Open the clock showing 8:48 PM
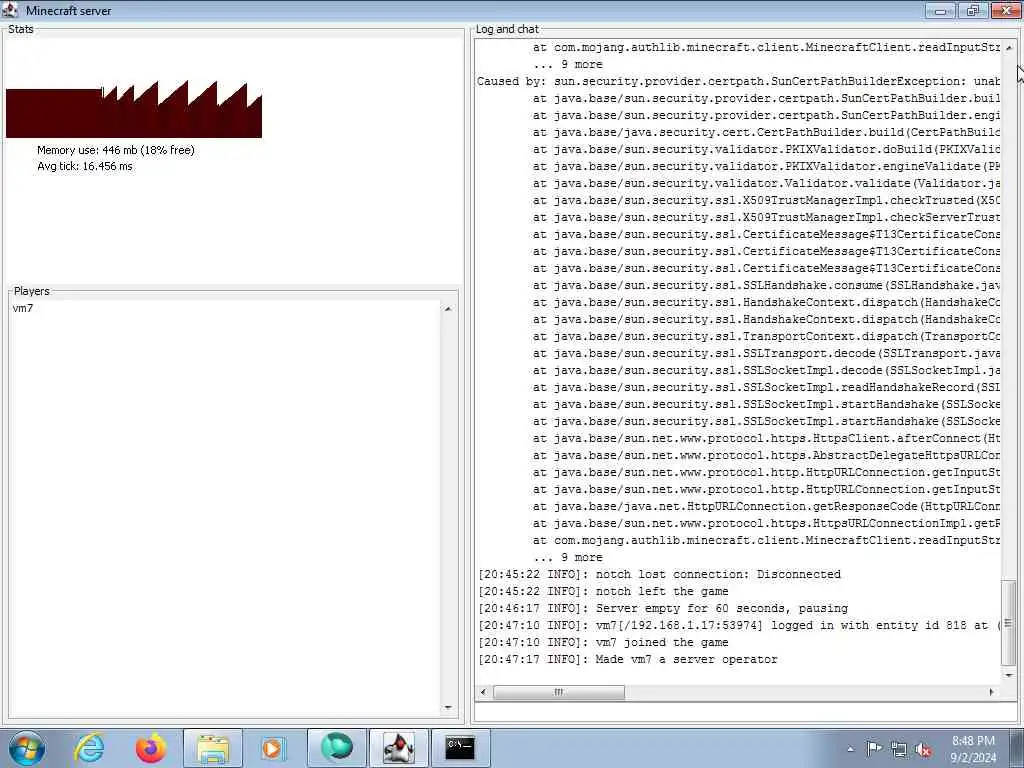 pos(973,749)
